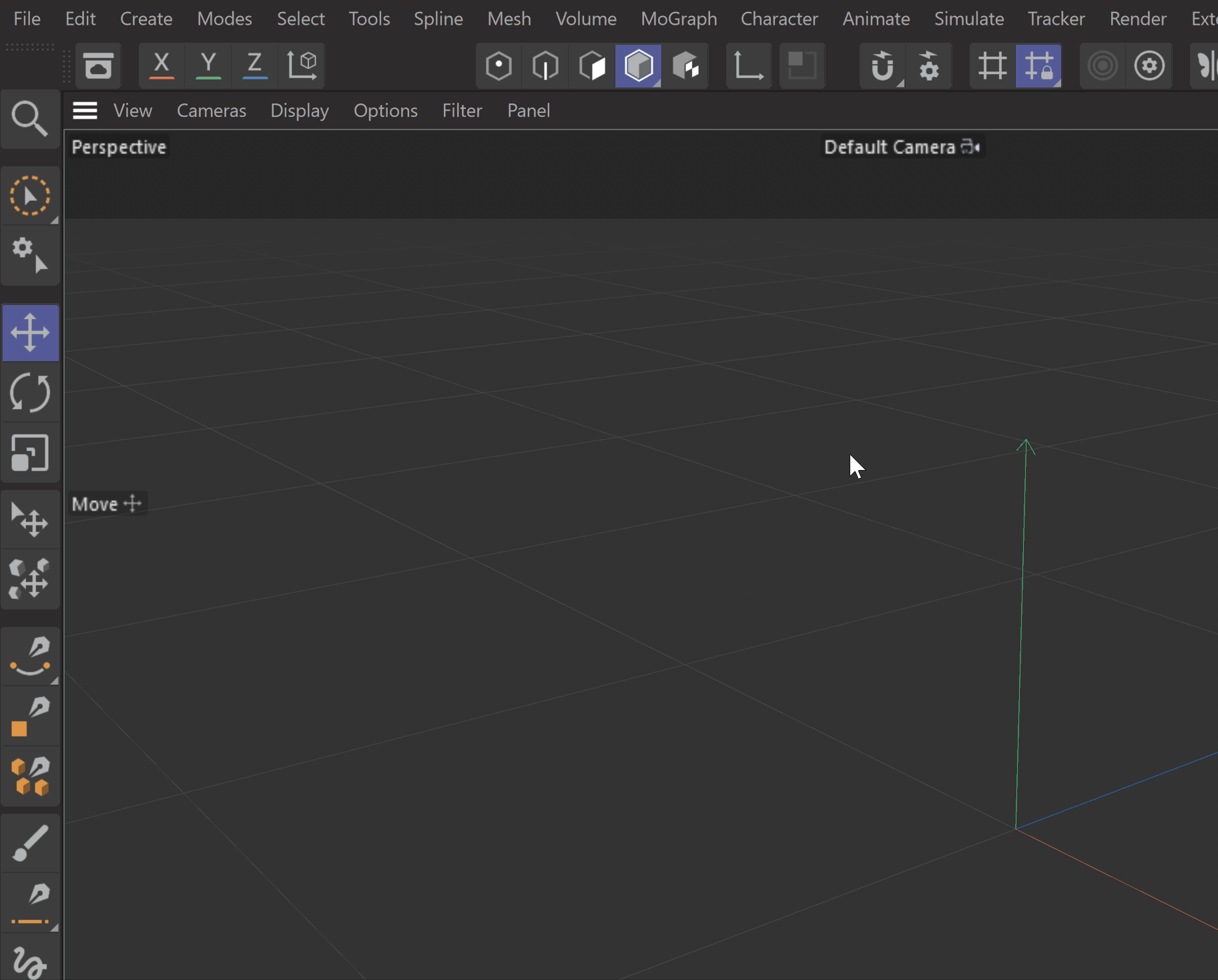The image size is (1218, 980).
Task: Open the Animate menu
Action: click(x=876, y=19)
